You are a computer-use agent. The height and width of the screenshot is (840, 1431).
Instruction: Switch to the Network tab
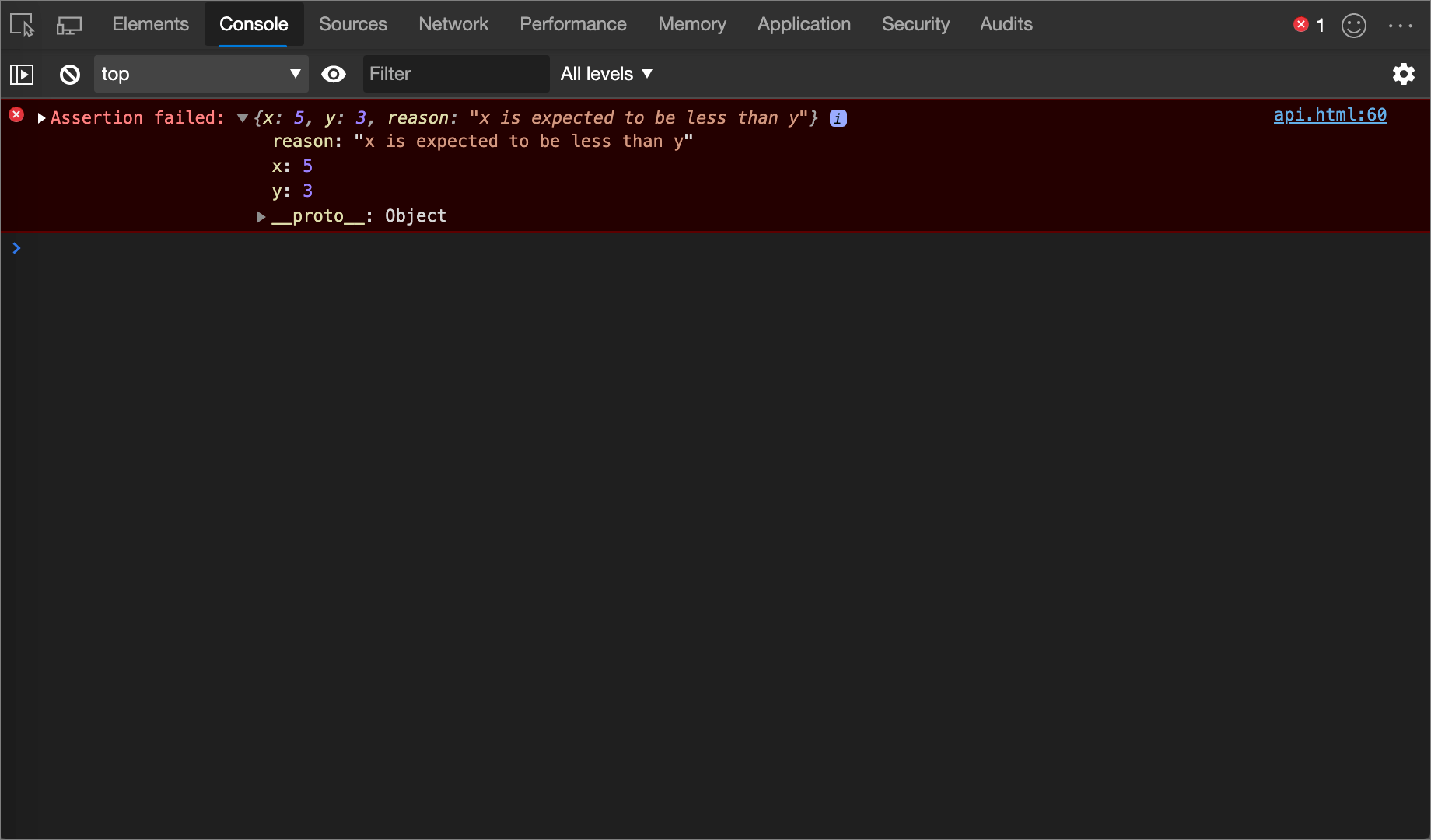453,24
